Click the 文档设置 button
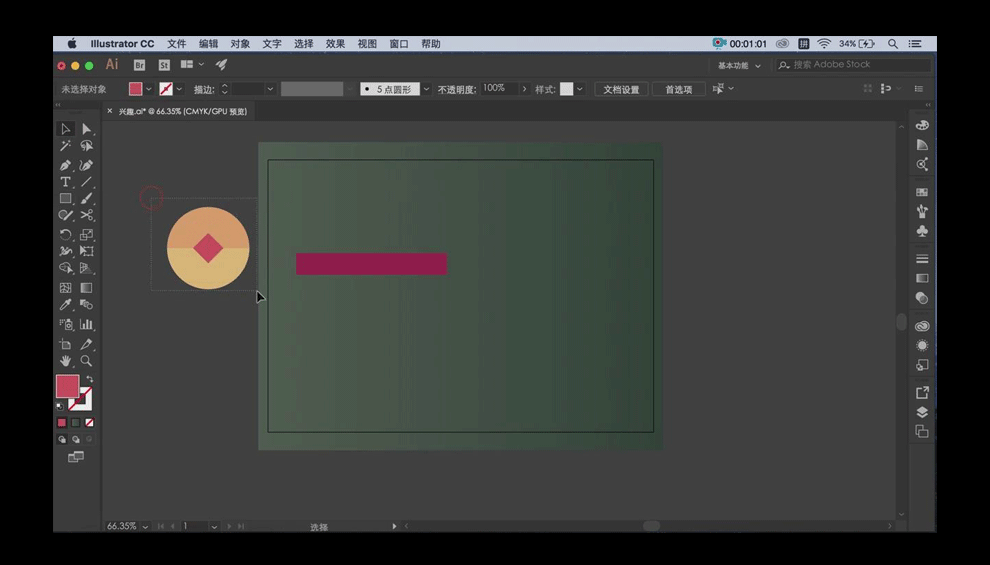Image resolution: width=990 pixels, height=565 pixels. coord(621,90)
